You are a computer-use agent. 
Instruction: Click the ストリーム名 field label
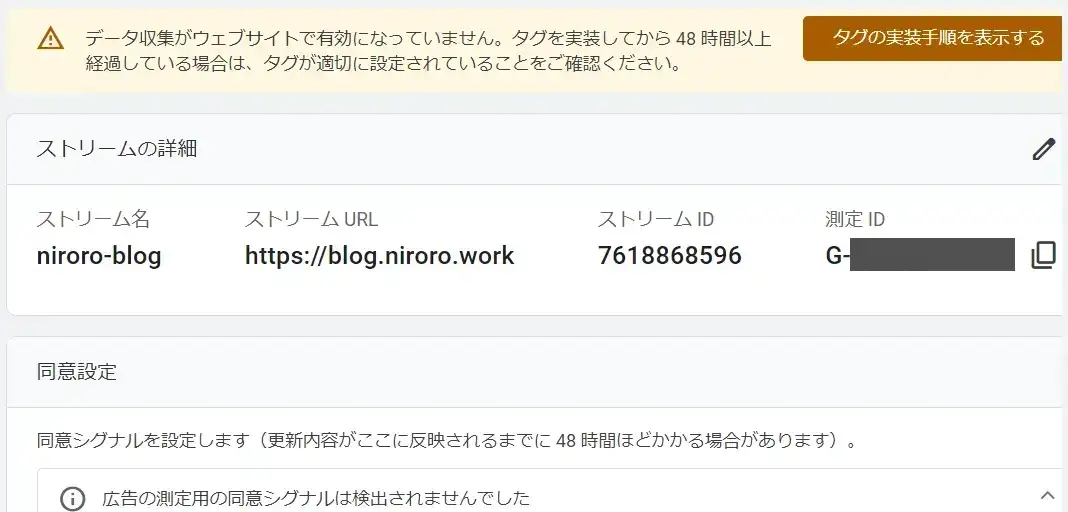[93, 220]
